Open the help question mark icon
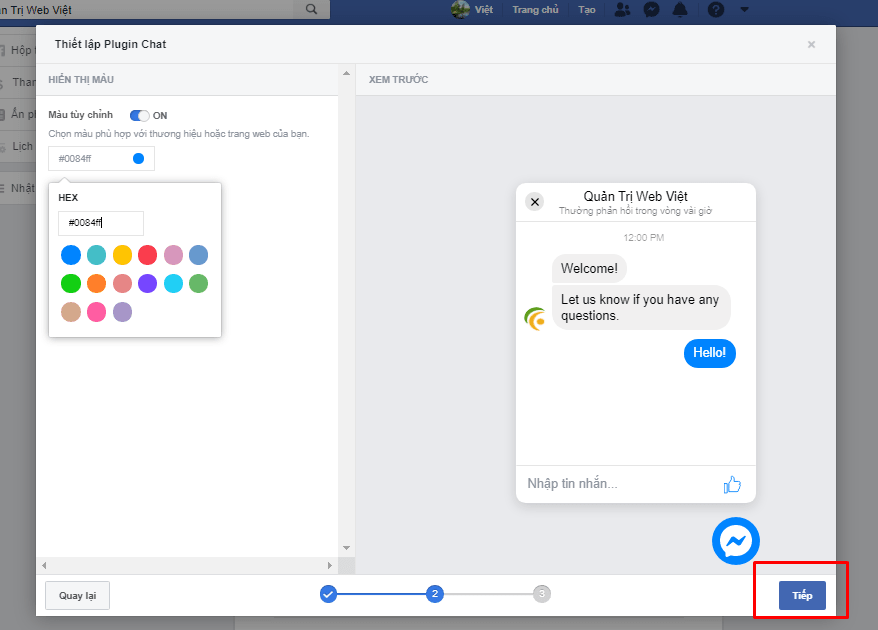The width and height of the screenshot is (878, 630). pyautogui.click(x=716, y=10)
